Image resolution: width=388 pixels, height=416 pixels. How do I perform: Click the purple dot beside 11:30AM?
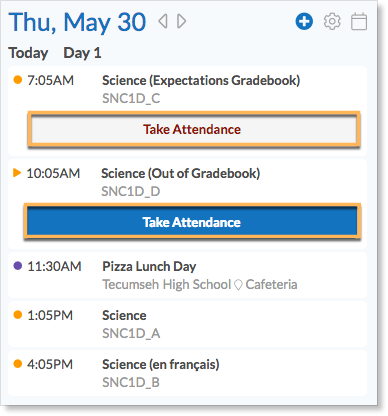(18, 266)
